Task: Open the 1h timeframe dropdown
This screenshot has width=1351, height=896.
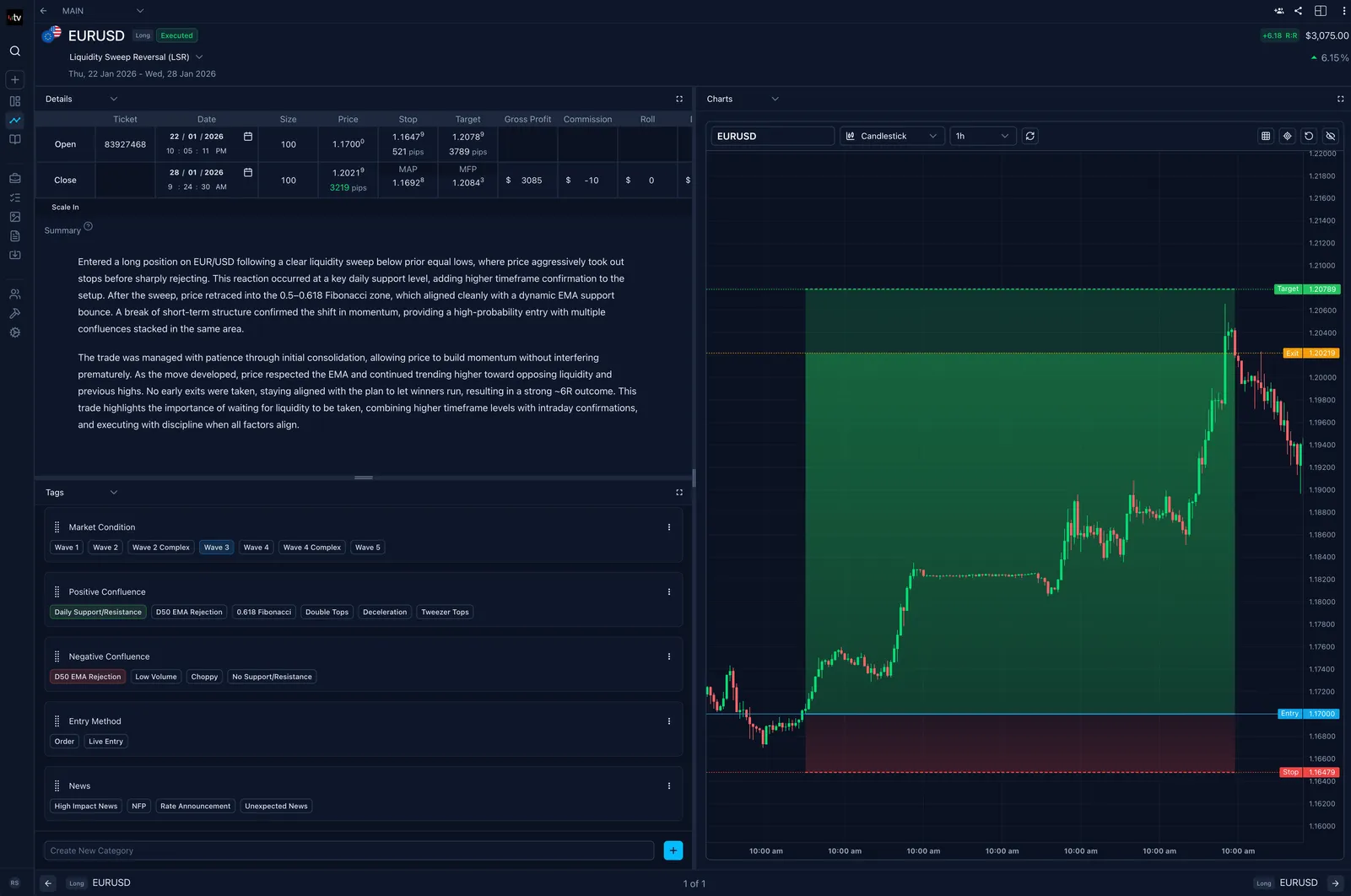Action: pyautogui.click(x=983, y=136)
